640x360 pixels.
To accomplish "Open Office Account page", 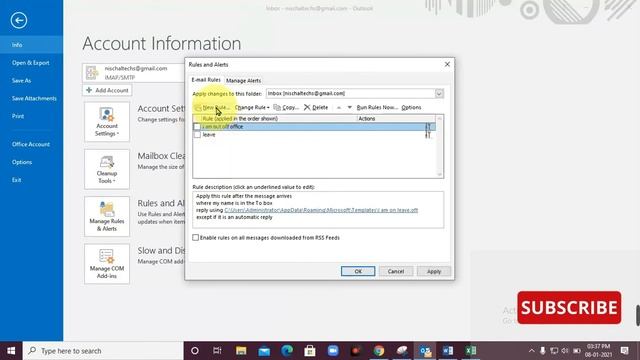I will pos(31,144).
